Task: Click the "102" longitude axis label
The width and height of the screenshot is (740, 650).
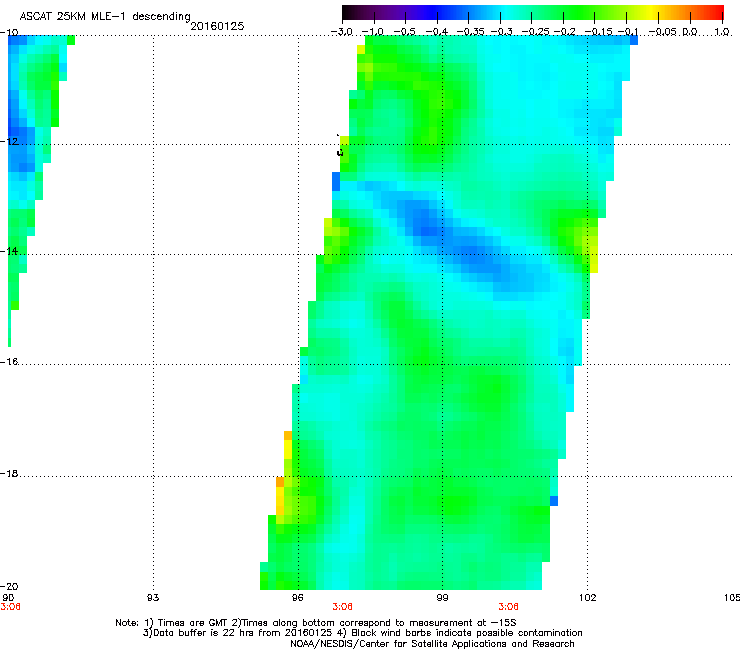Action: point(588,598)
